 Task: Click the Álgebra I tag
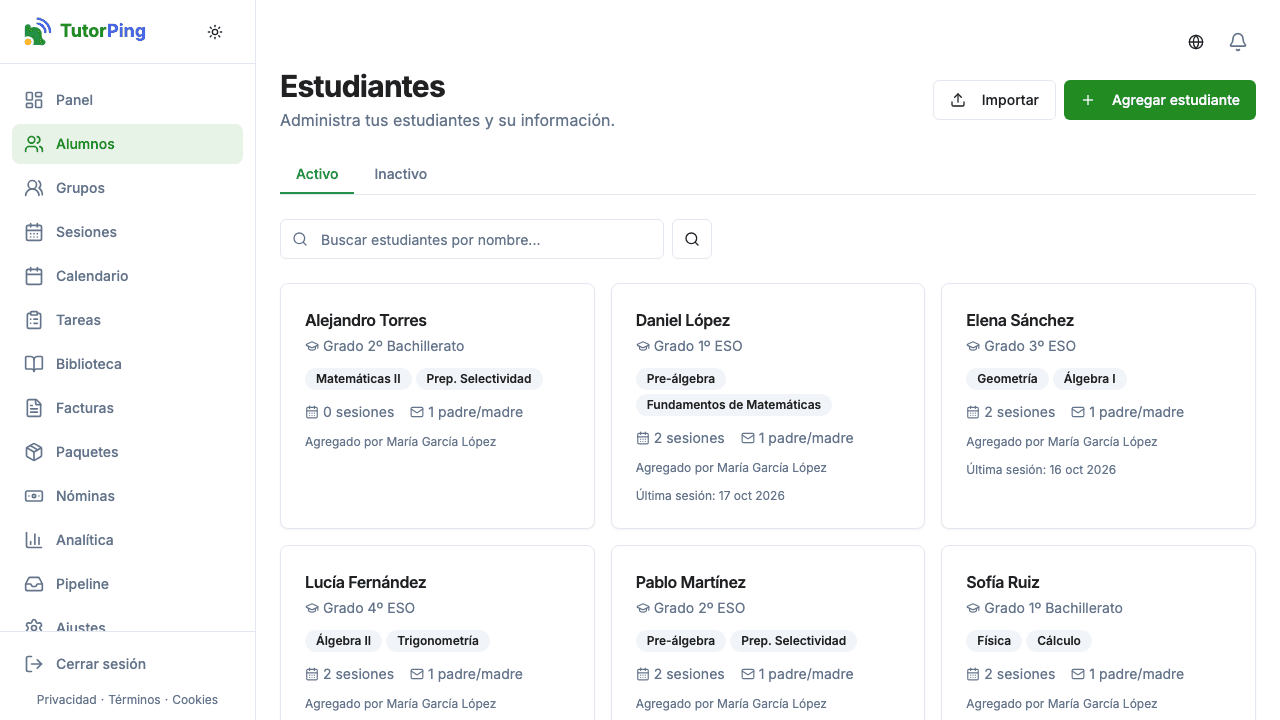click(1090, 379)
